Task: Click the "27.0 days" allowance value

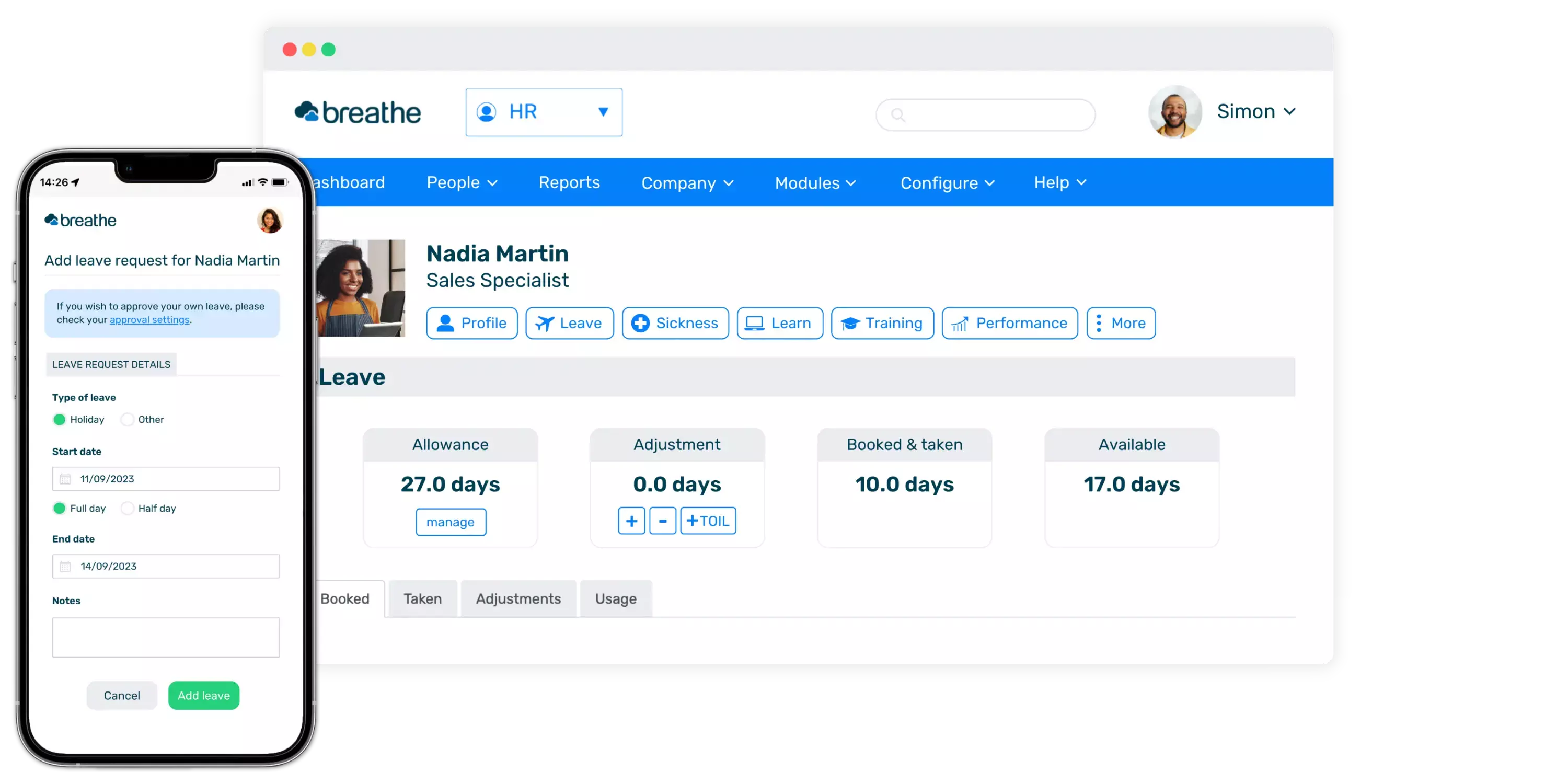Action: tap(451, 485)
